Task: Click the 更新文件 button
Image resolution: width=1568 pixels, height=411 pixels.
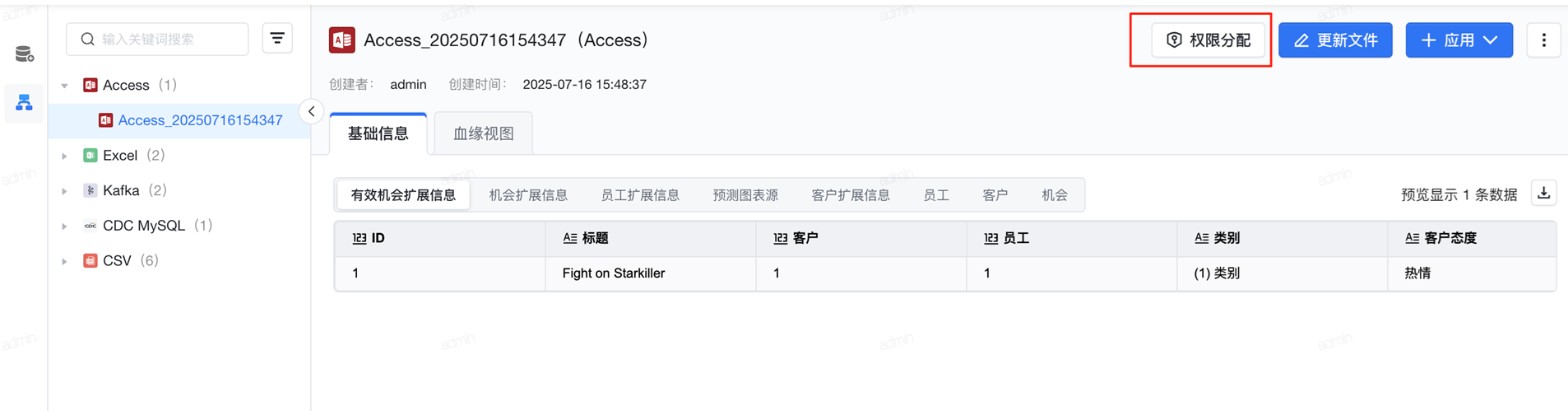Action: pyautogui.click(x=1335, y=40)
